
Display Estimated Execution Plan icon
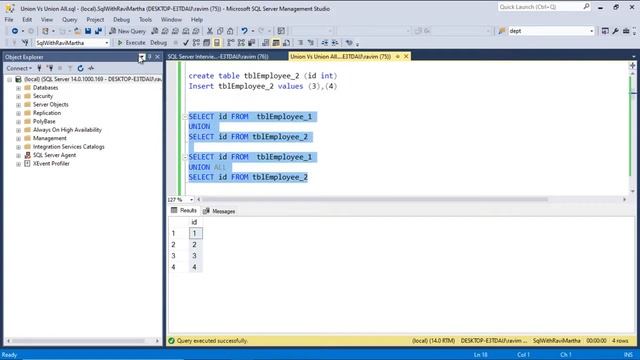pos(196,42)
